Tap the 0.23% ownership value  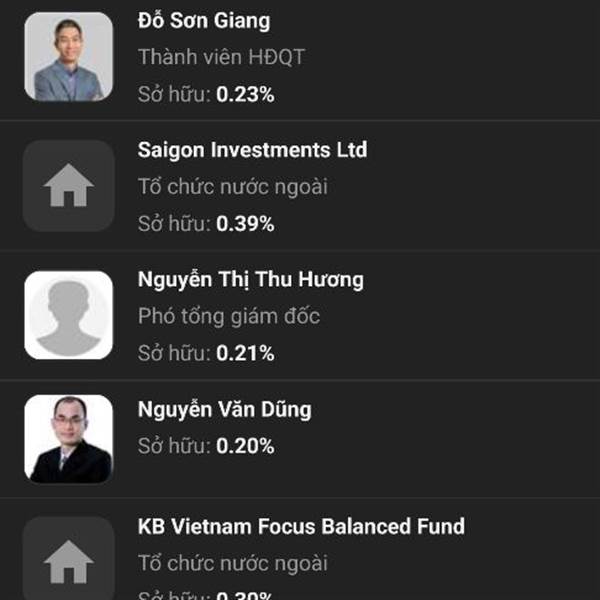(x=245, y=95)
